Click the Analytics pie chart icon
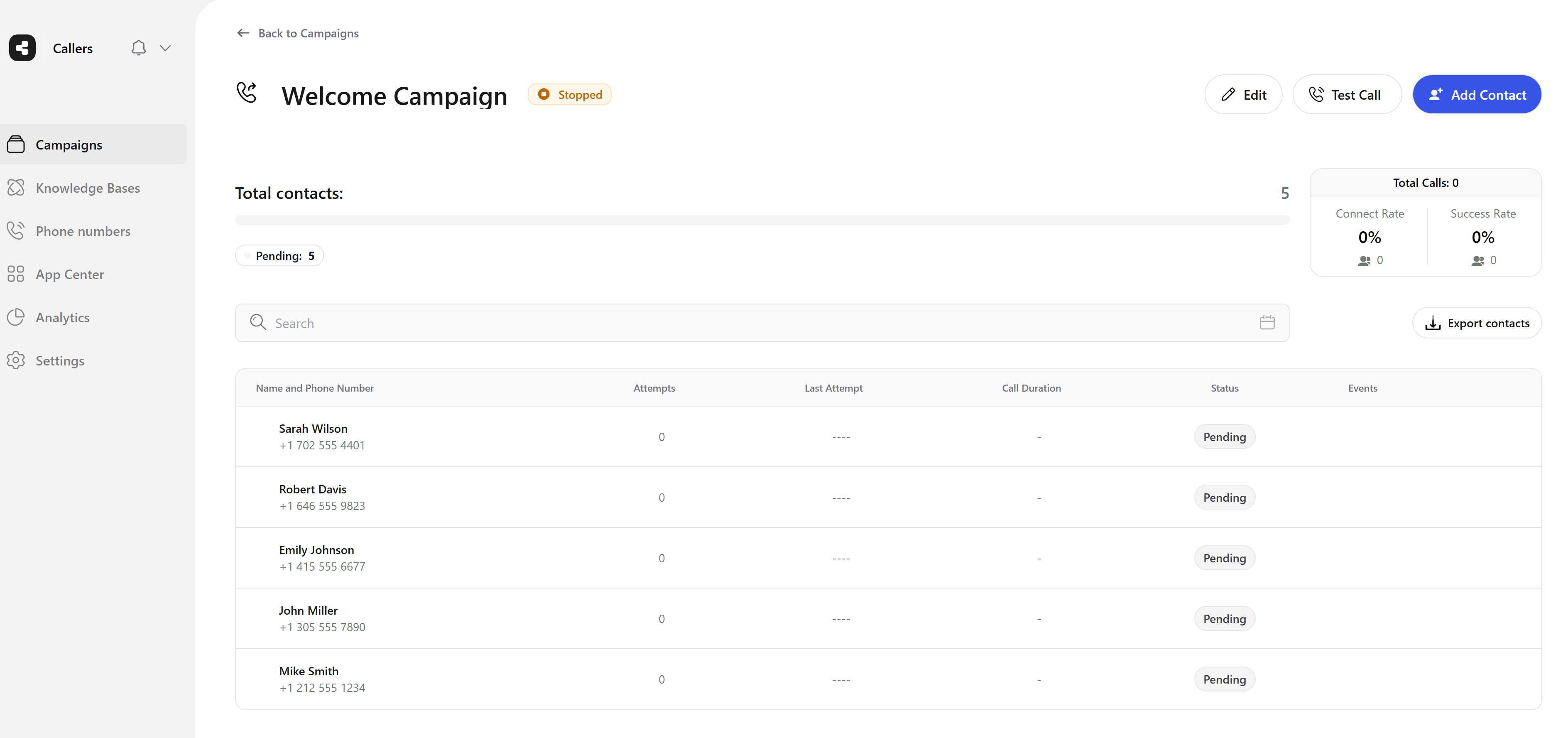This screenshot has height=738, width=1568. point(16,317)
